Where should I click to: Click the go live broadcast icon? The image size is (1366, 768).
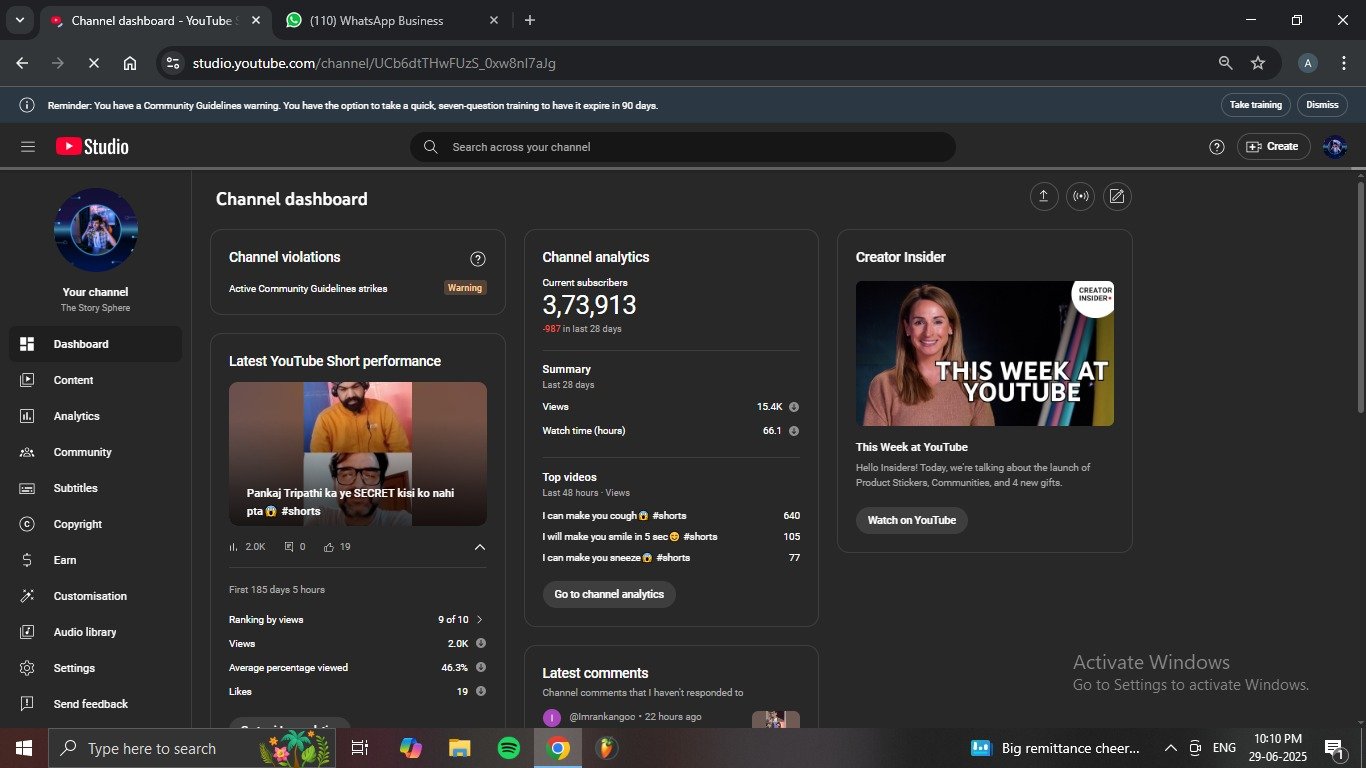[1080, 196]
